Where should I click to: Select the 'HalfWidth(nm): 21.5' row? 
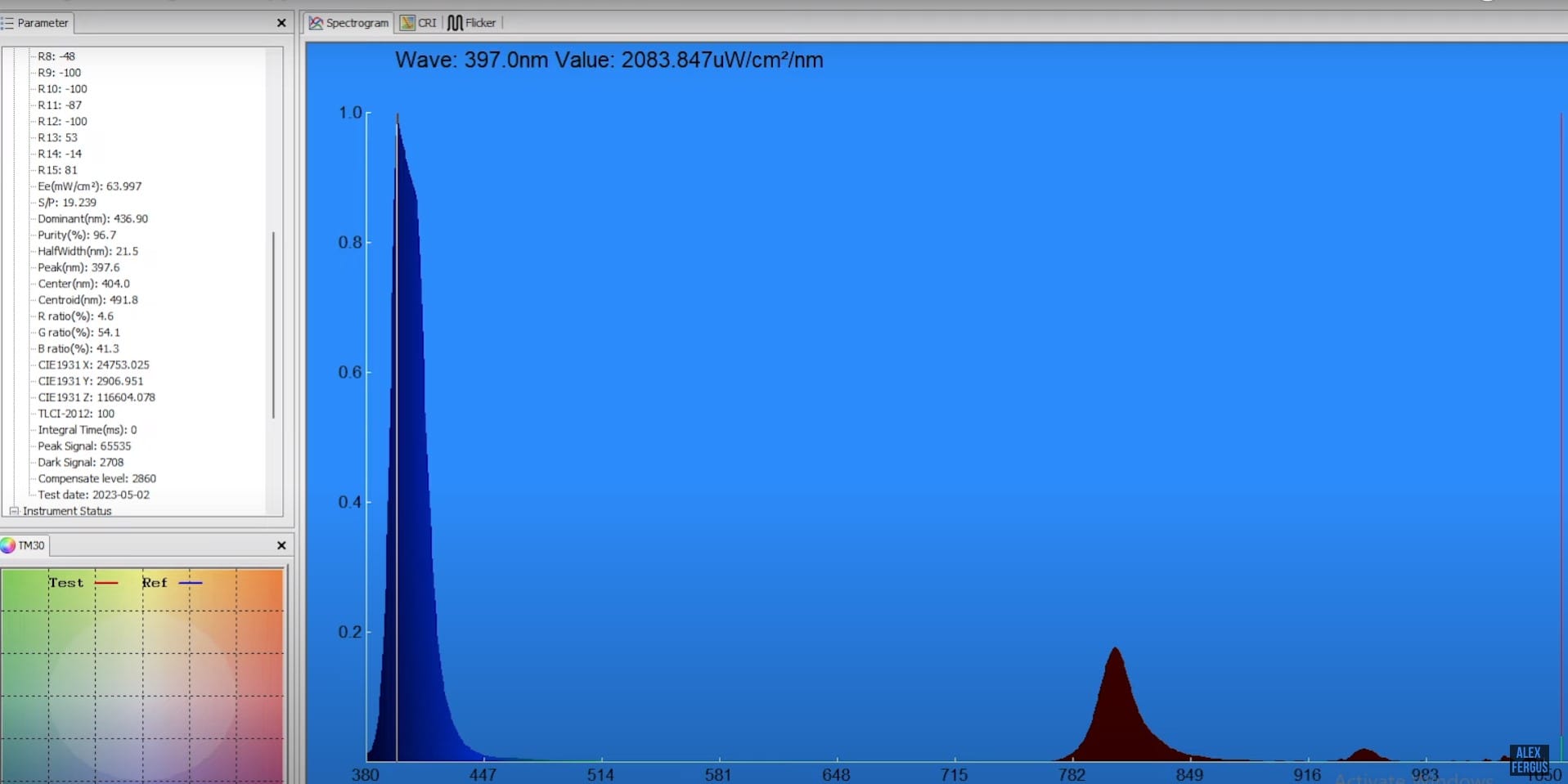point(88,251)
